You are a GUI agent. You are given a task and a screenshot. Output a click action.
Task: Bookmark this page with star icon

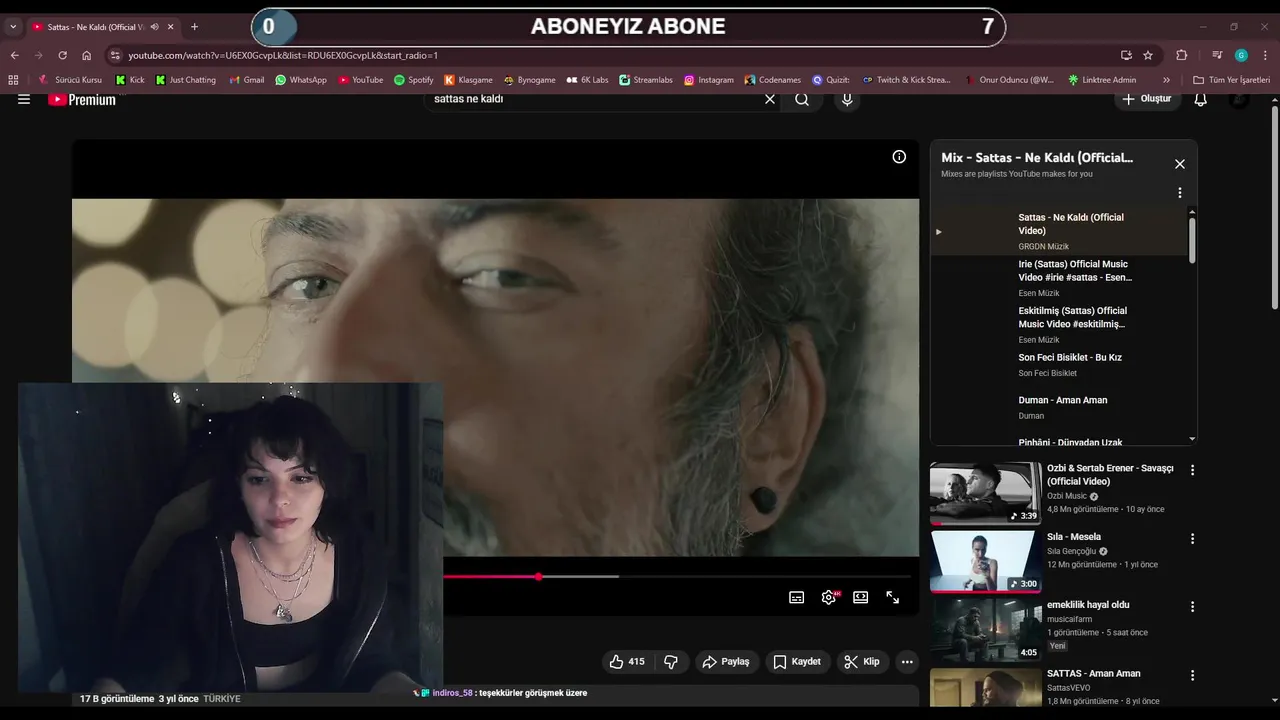click(x=1148, y=55)
